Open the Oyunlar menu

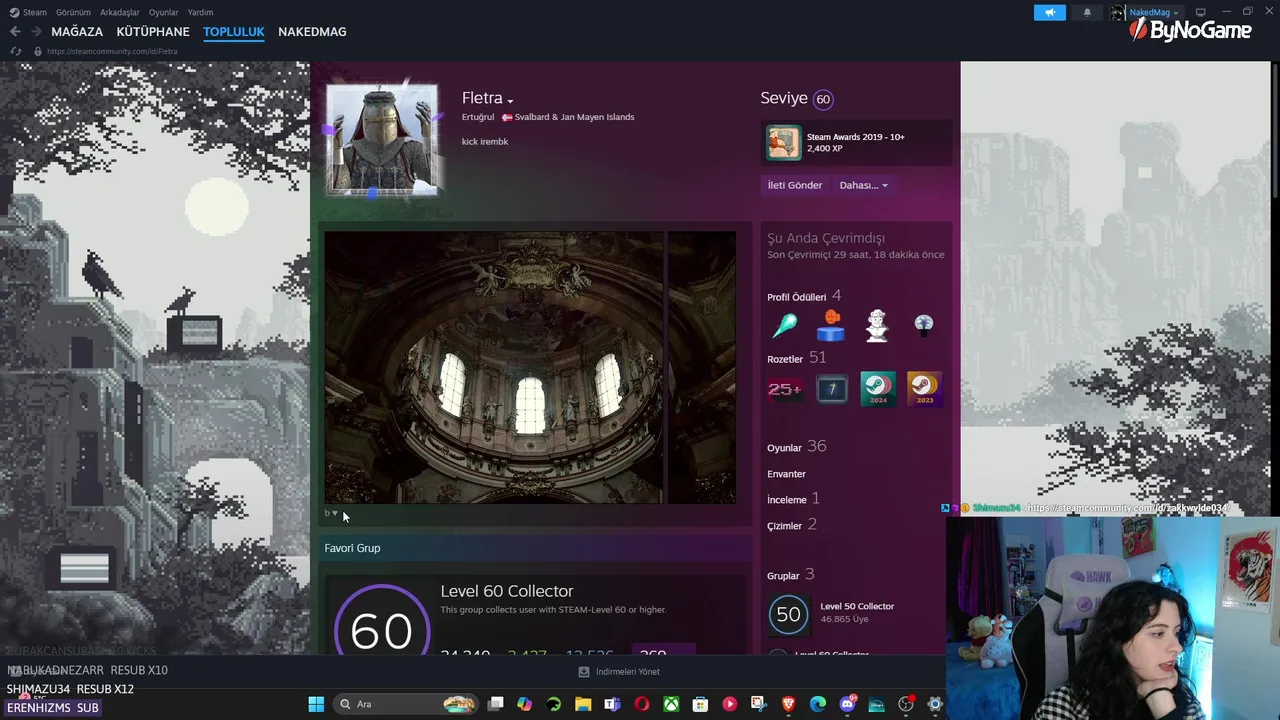click(x=163, y=12)
